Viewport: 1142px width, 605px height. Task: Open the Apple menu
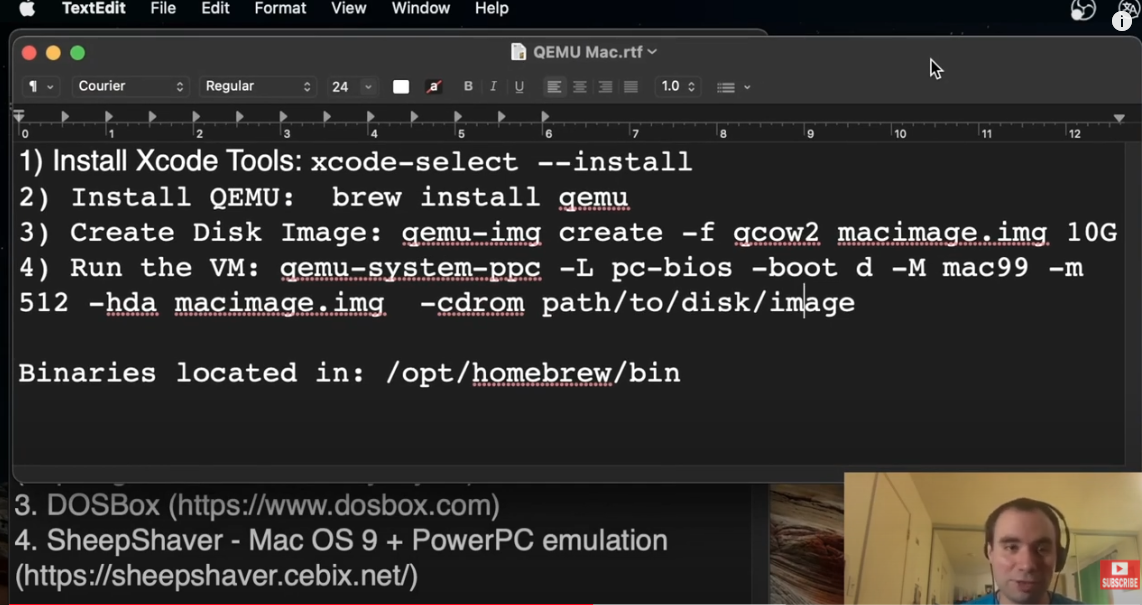point(27,8)
